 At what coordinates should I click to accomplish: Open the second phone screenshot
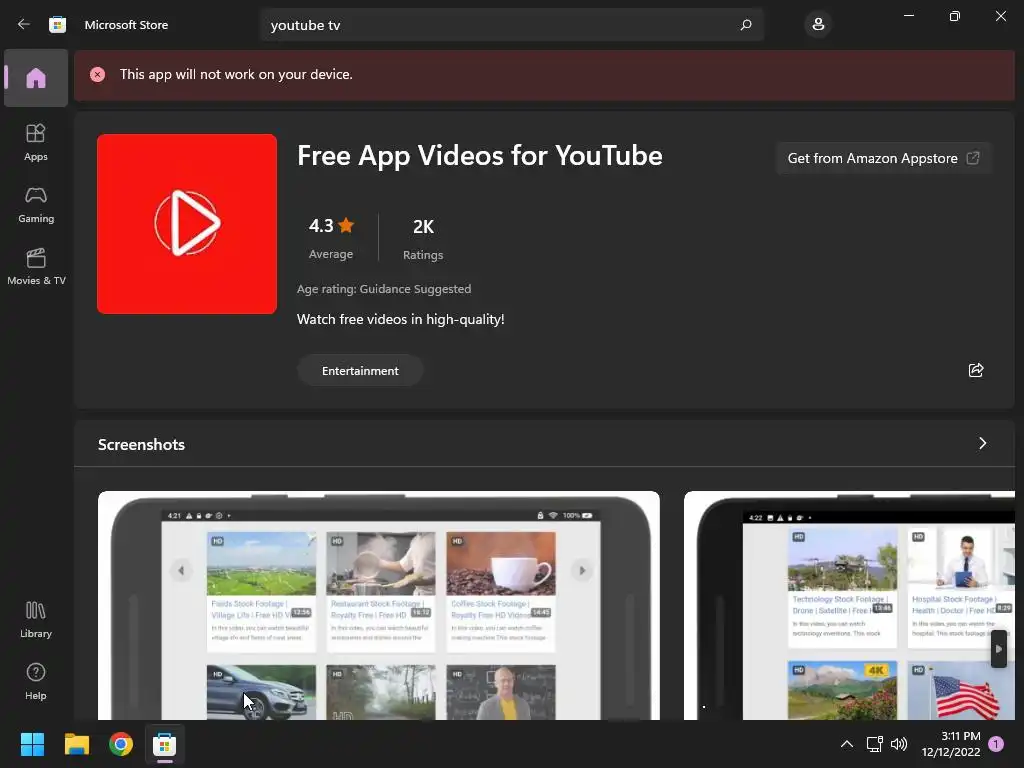click(849, 605)
